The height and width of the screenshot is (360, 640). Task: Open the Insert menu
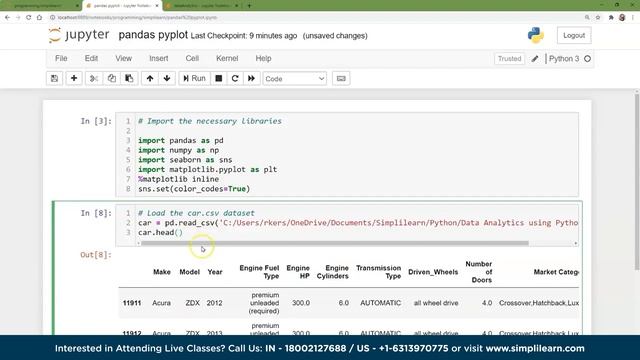point(159,58)
